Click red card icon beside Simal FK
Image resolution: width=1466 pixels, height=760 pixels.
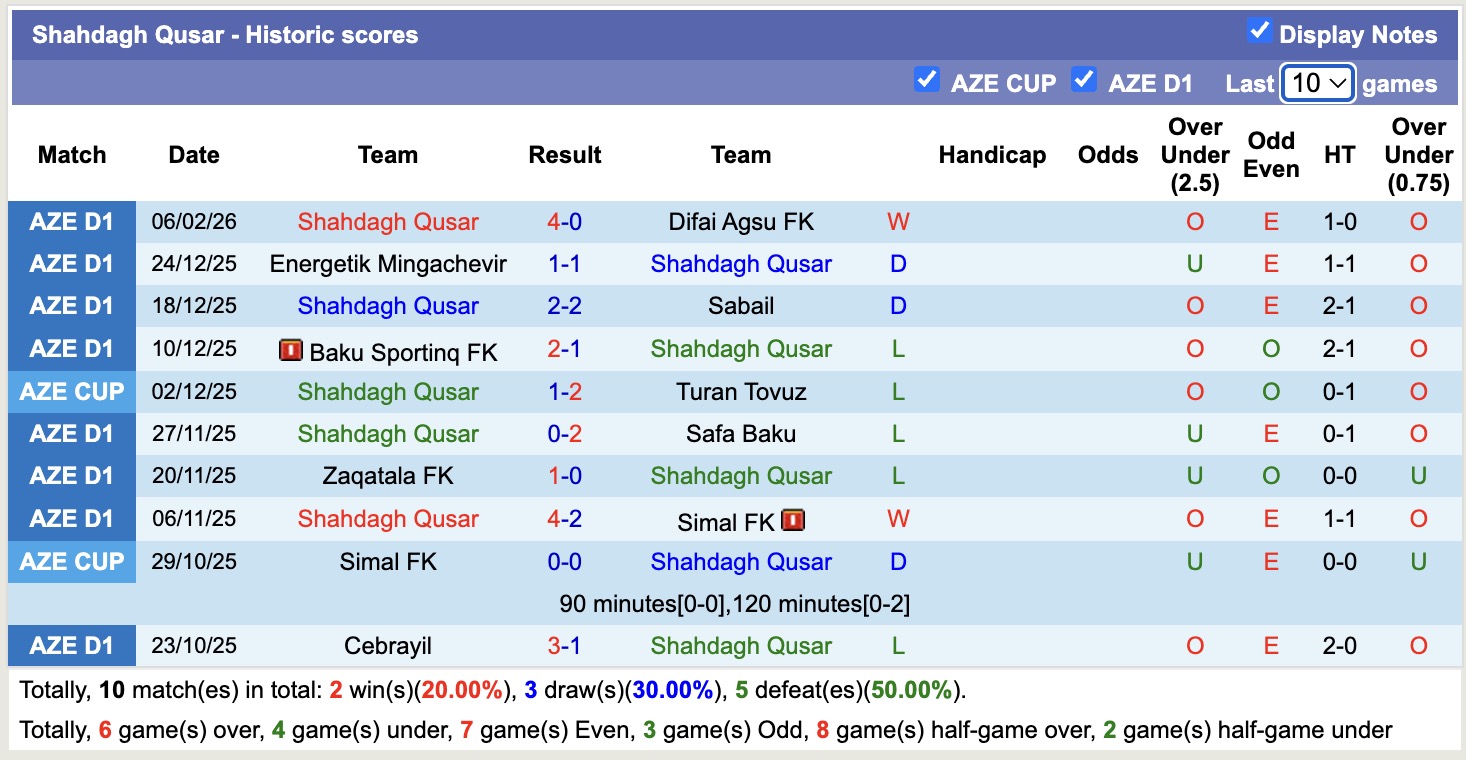coord(793,520)
